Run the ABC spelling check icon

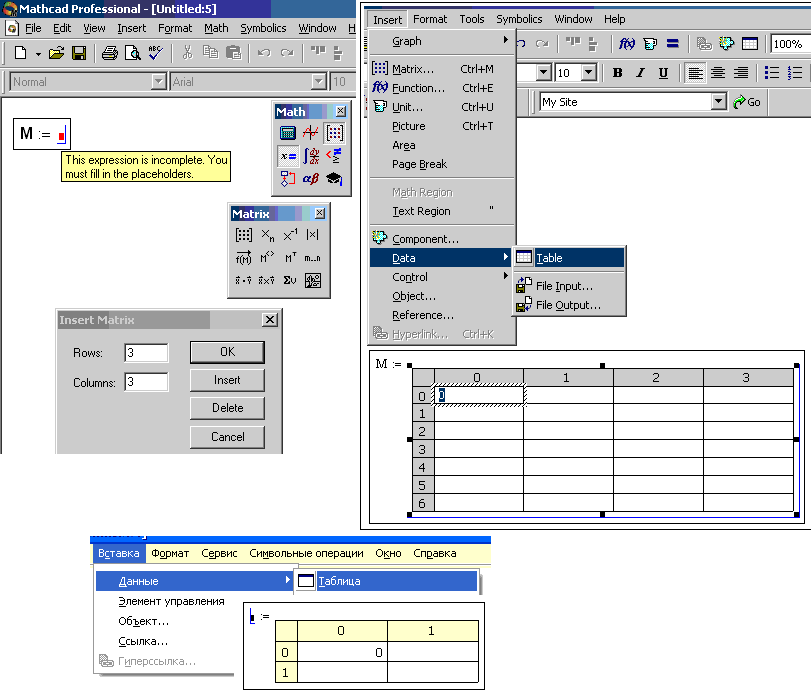point(155,53)
